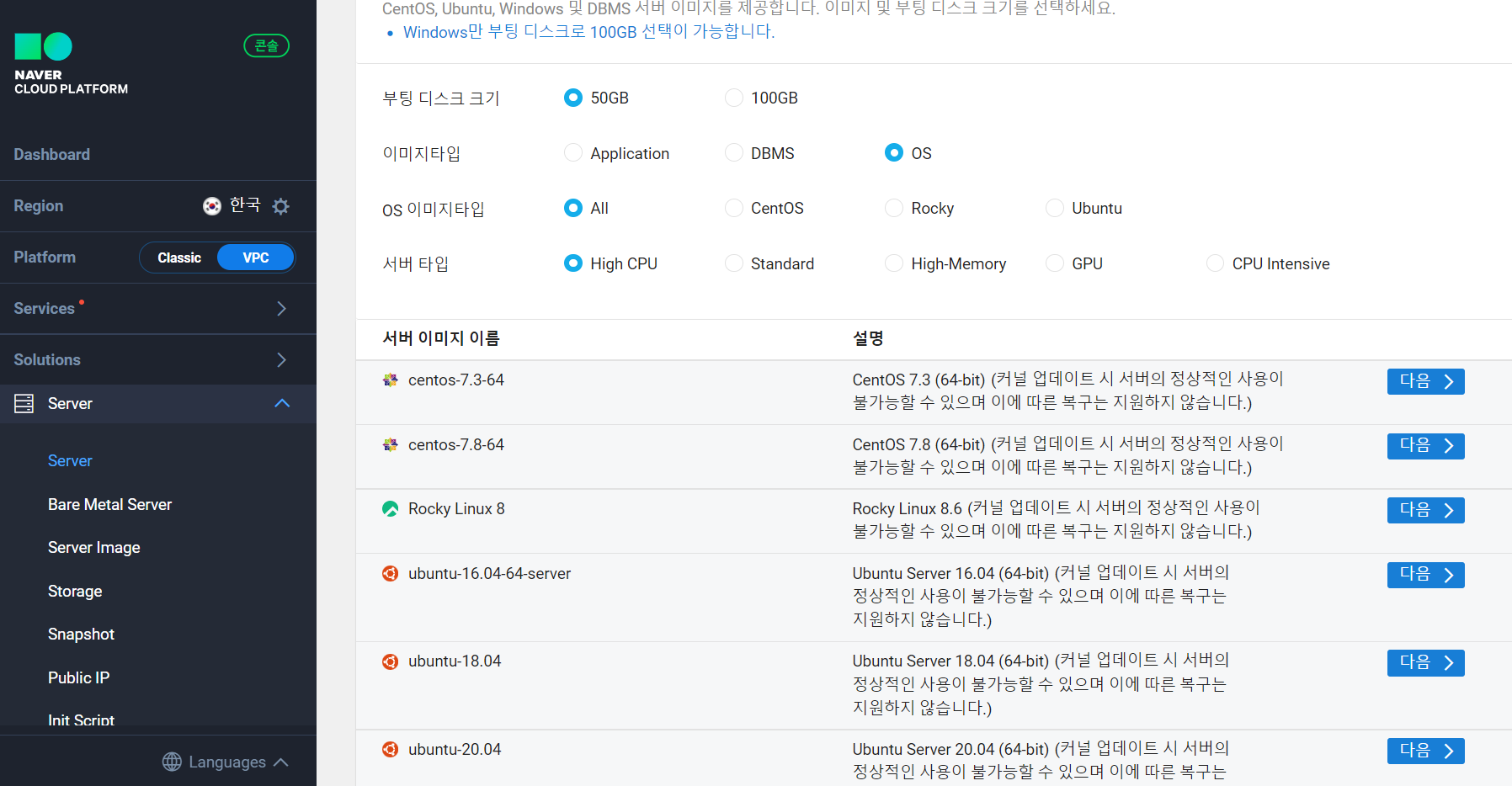Click Rocky Linux 8 logo icon
The image size is (1512, 786).
391,509
